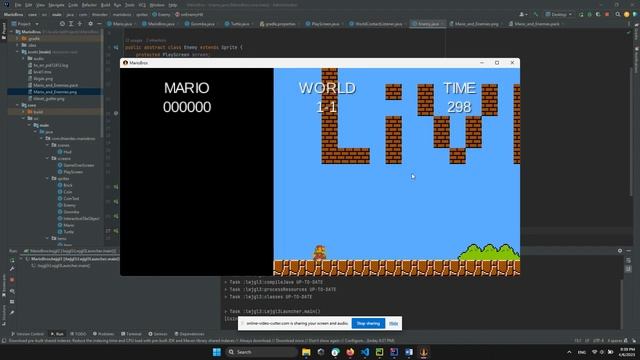
Task: Open the Desktop run configuration dropdown
Action: pos(559,14)
